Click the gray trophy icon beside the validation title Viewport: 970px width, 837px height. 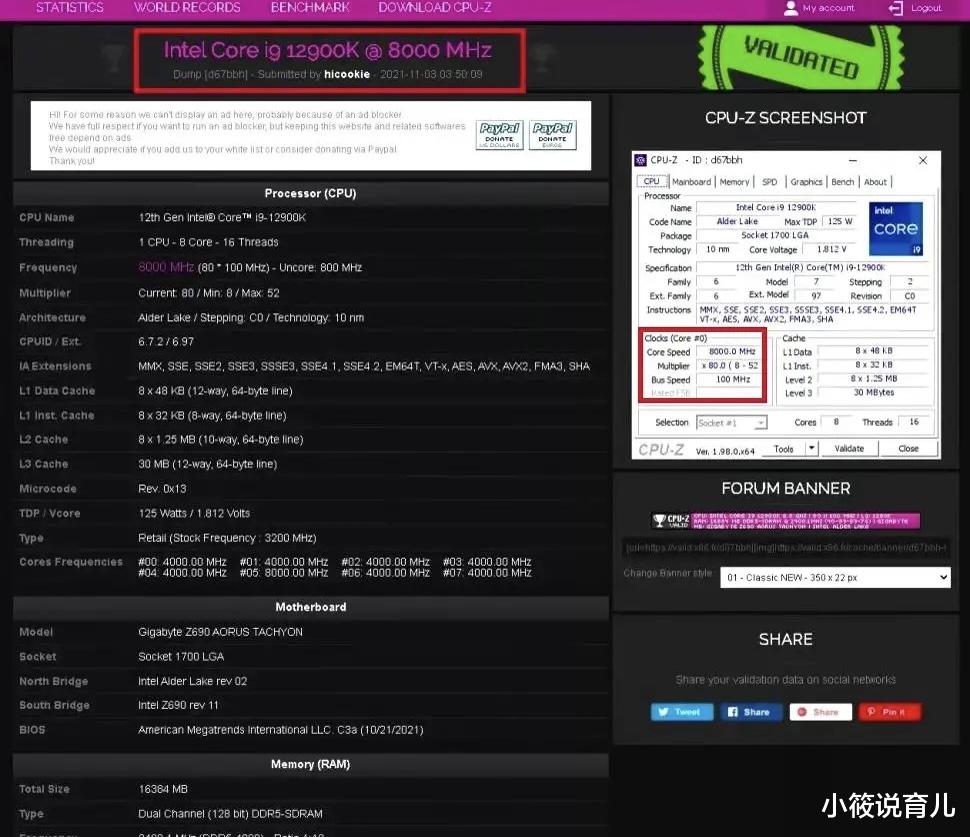coord(114,59)
